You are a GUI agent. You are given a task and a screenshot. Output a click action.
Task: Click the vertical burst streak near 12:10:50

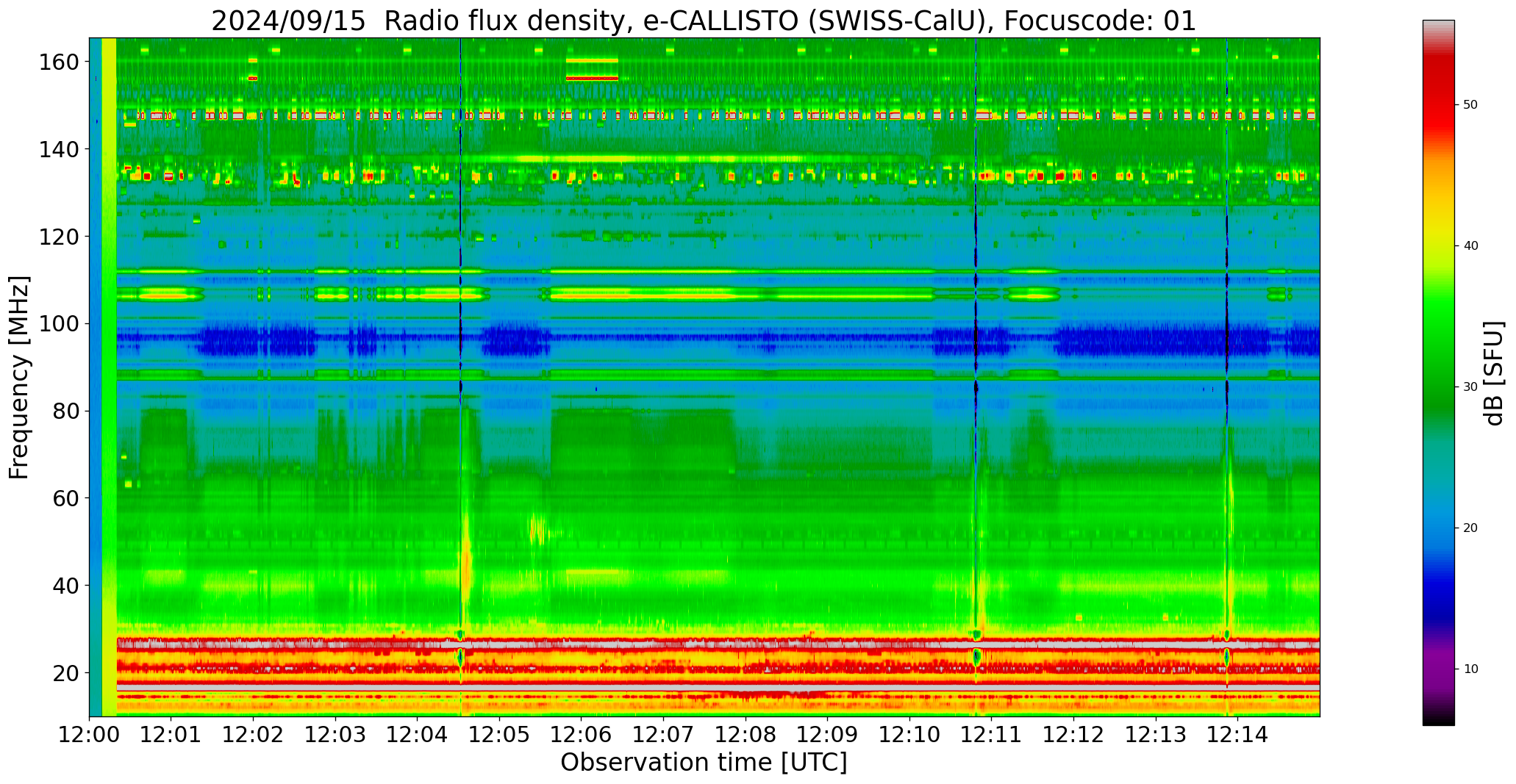click(976, 377)
